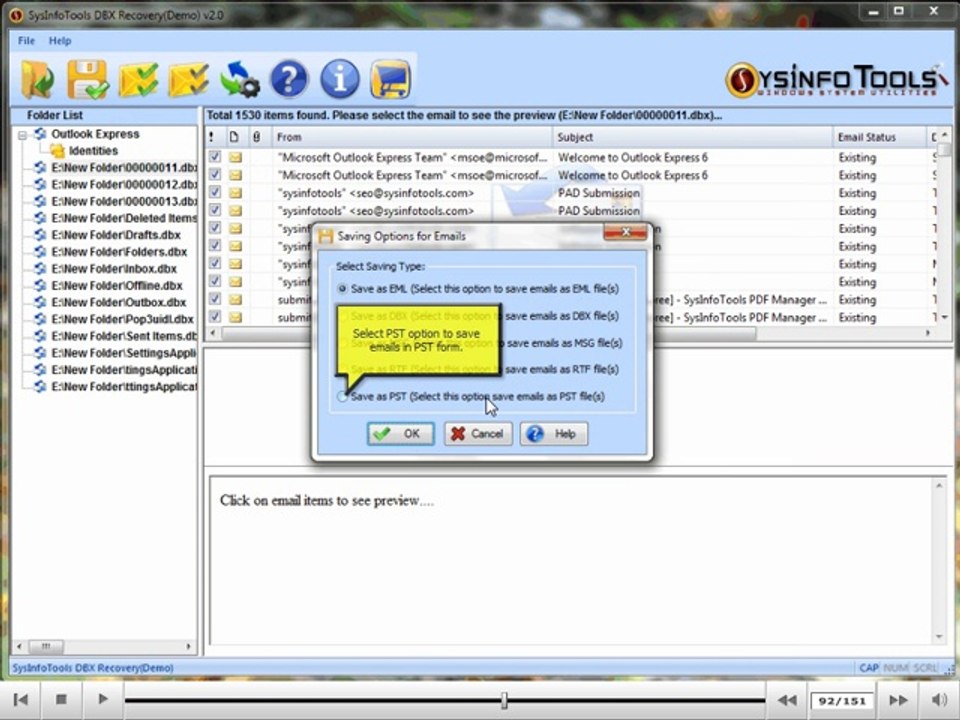Collapse the Outlook Express tree node

pyautogui.click(x=23, y=135)
